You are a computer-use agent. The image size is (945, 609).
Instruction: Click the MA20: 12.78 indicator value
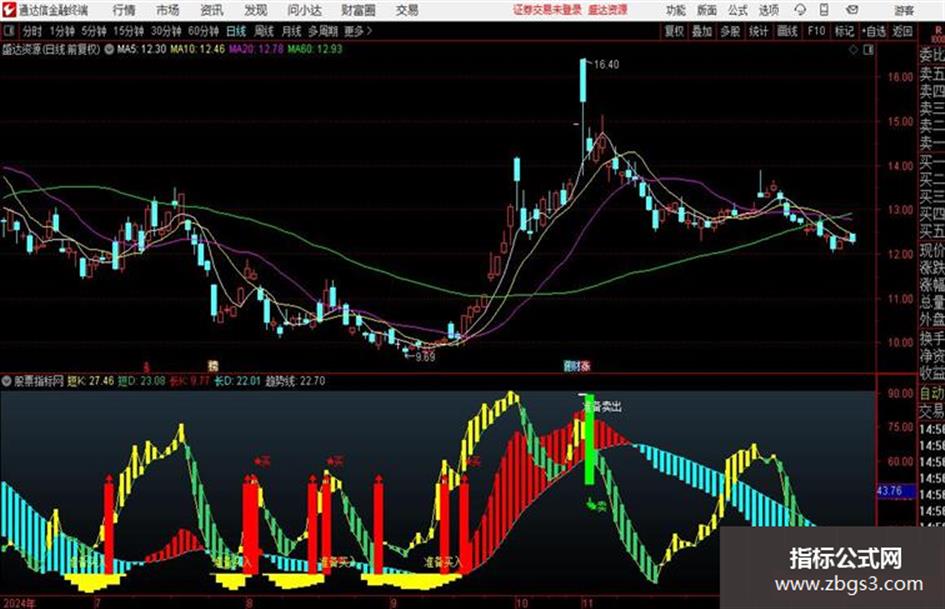click(256, 49)
